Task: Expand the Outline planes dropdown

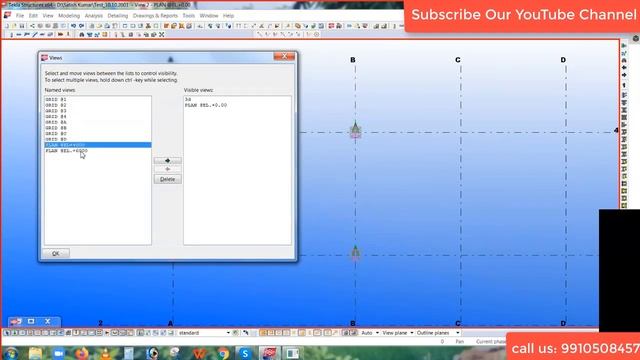Action: click(457, 333)
